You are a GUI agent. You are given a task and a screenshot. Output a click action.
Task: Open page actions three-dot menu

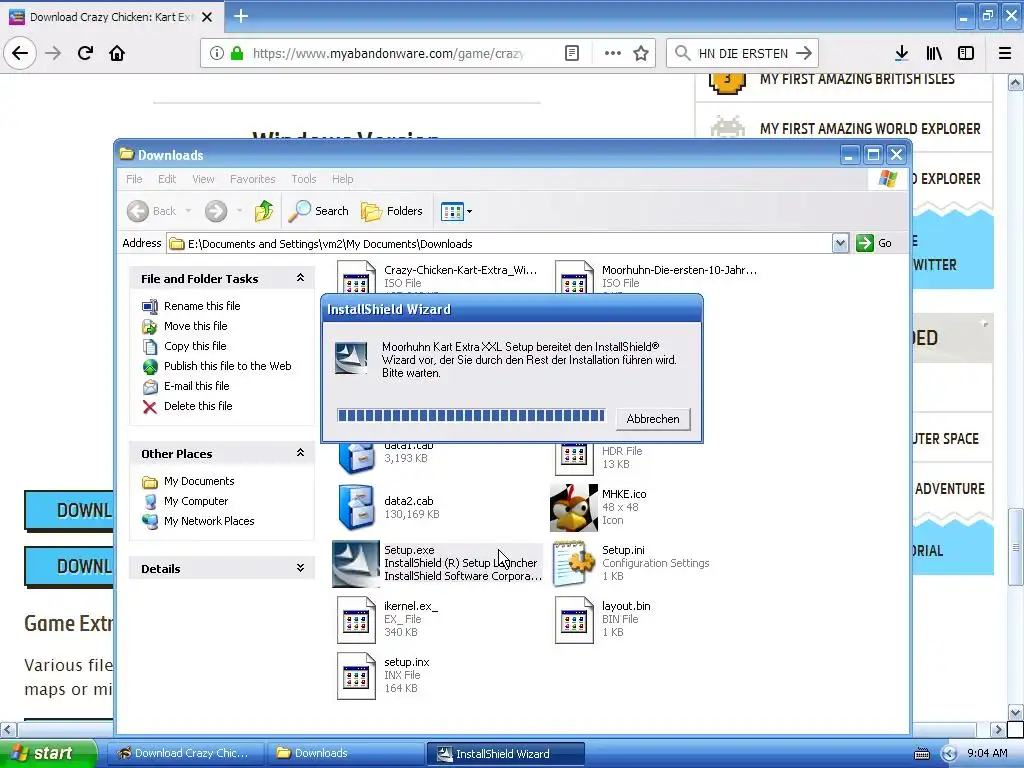(612, 53)
